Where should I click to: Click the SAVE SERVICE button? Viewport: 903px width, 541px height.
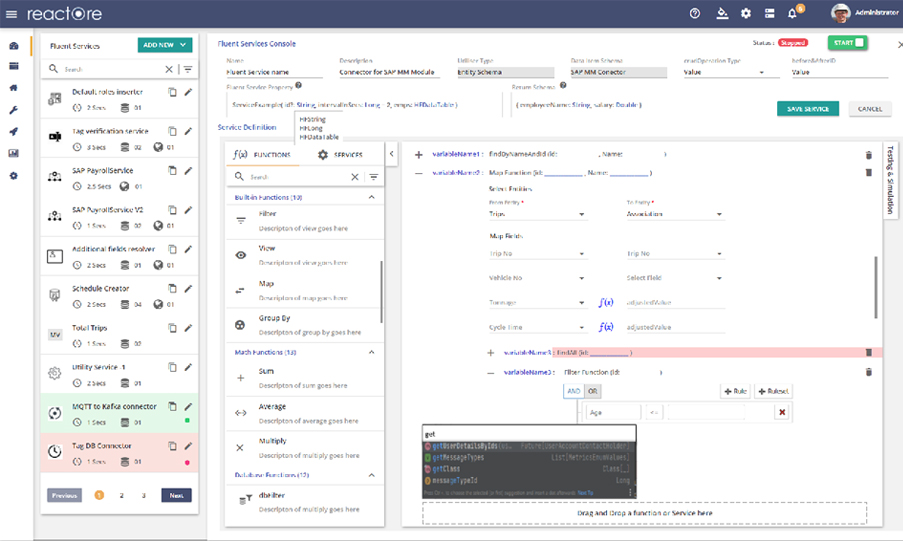pyautogui.click(x=808, y=108)
